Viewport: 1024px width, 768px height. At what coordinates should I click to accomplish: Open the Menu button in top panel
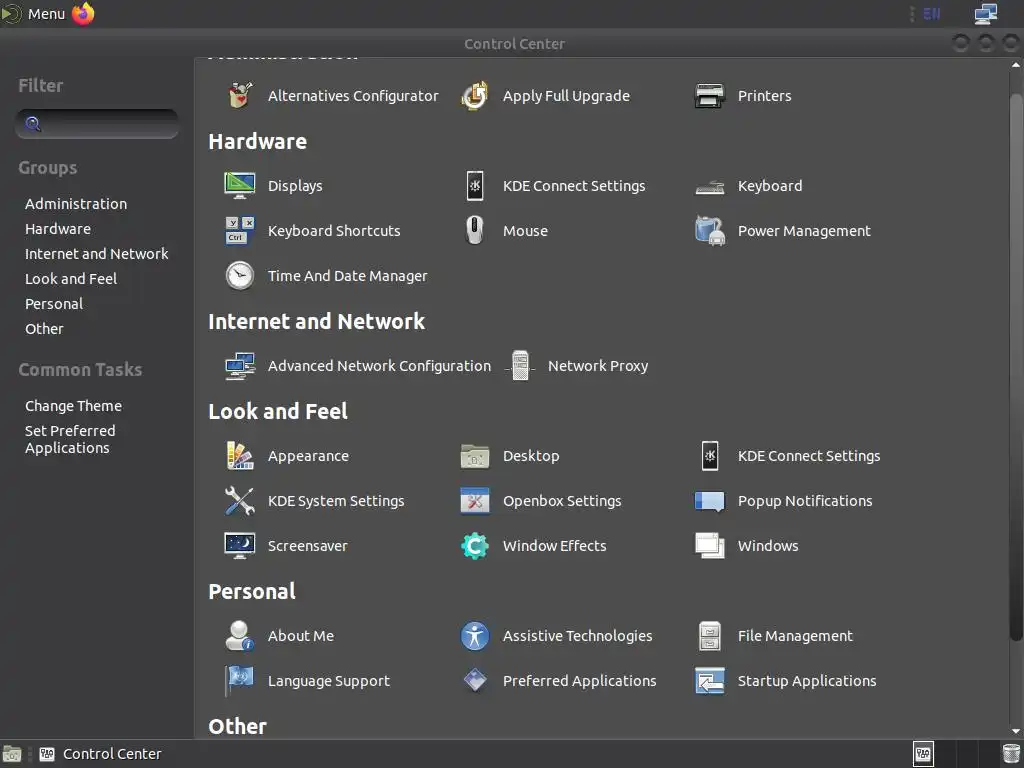(x=35, y=14)
